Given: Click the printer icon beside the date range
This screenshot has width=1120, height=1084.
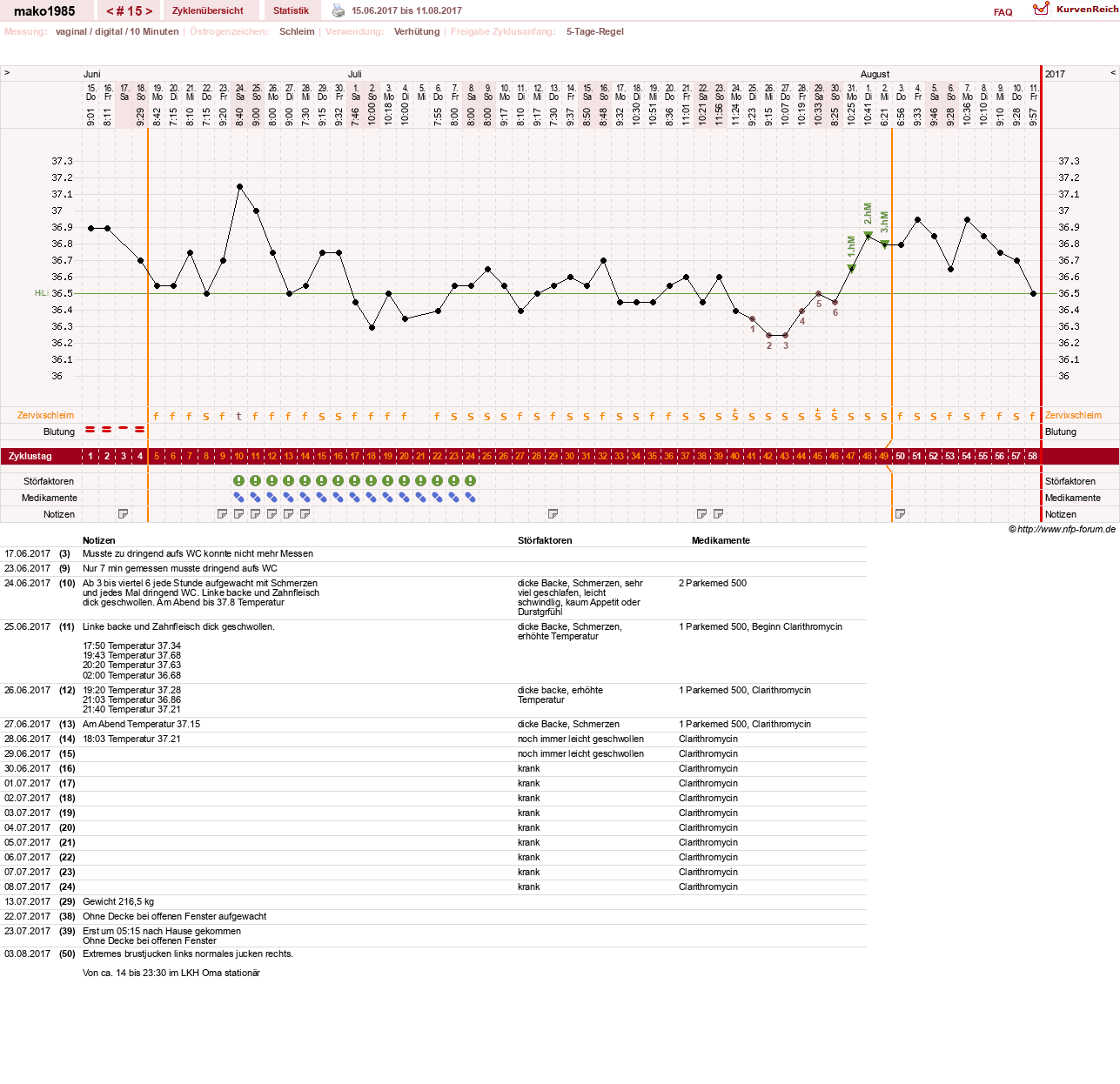Looking at the screenshot, I should [339, 10].
